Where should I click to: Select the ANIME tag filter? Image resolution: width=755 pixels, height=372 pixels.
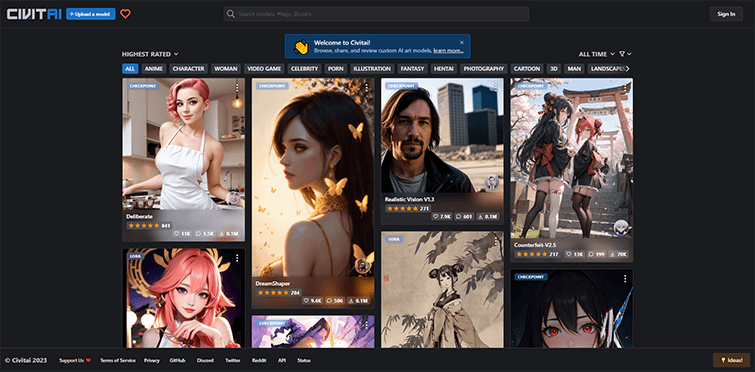point(154,69)
